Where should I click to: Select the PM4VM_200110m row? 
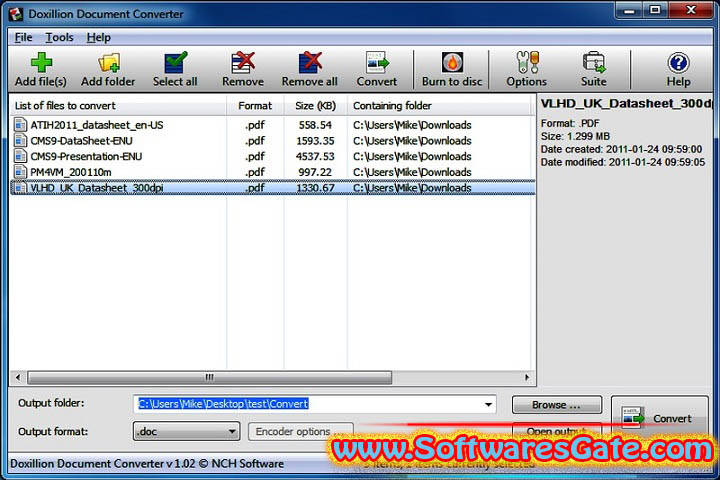click(x=272, y=172)
